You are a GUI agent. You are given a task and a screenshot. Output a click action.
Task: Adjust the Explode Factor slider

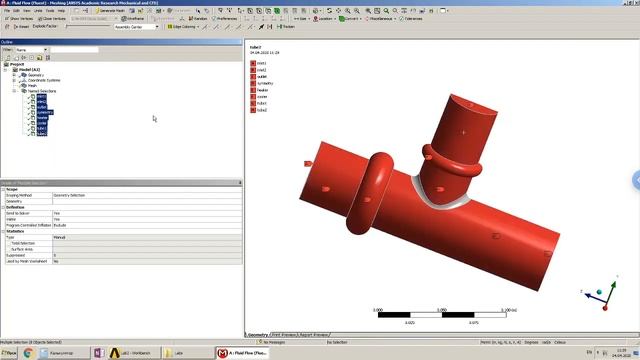(88, 27)
